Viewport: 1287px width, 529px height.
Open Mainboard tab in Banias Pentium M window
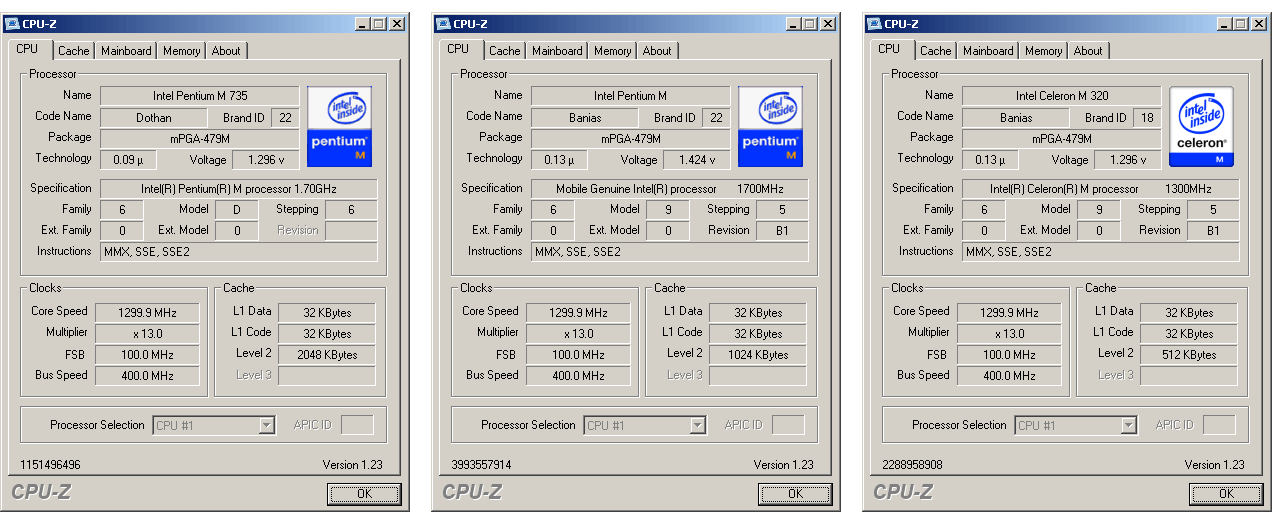tap(557, 51)
